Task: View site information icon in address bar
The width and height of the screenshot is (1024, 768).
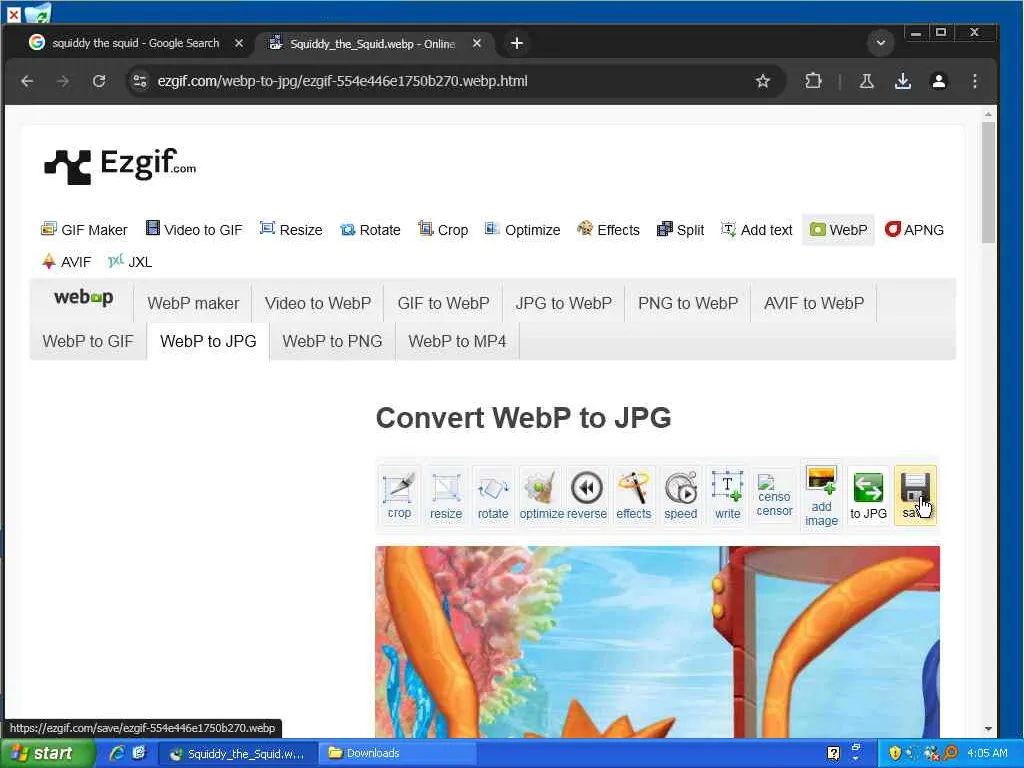Action: pos(140,81)
